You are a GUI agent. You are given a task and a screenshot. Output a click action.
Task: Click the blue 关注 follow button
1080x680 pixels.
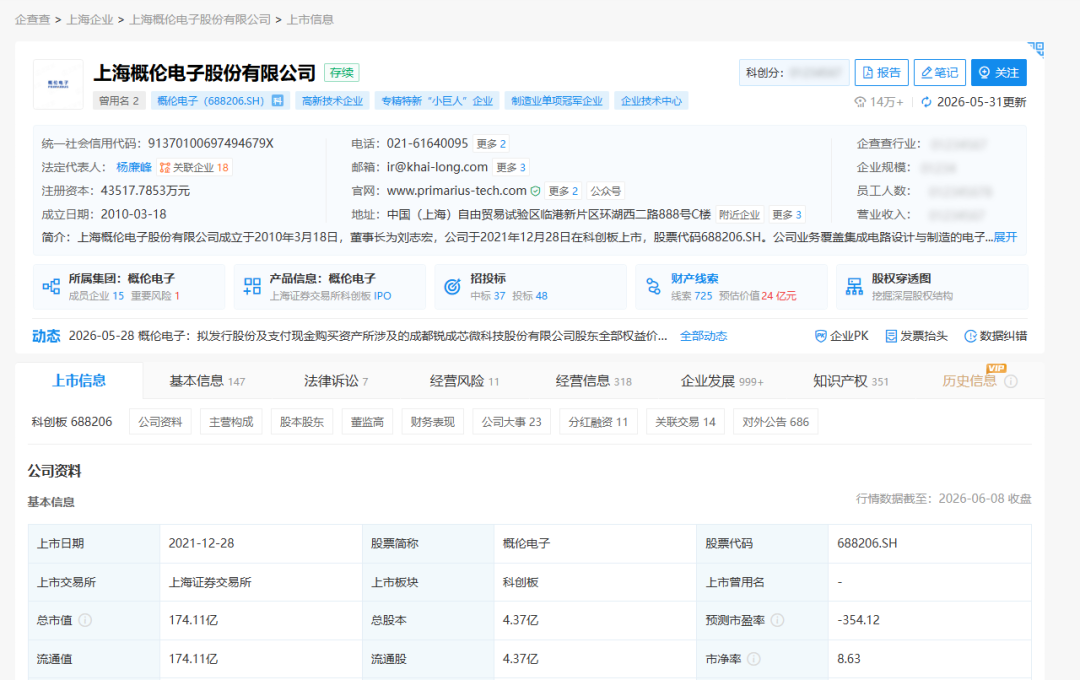(x=999, y=72)
